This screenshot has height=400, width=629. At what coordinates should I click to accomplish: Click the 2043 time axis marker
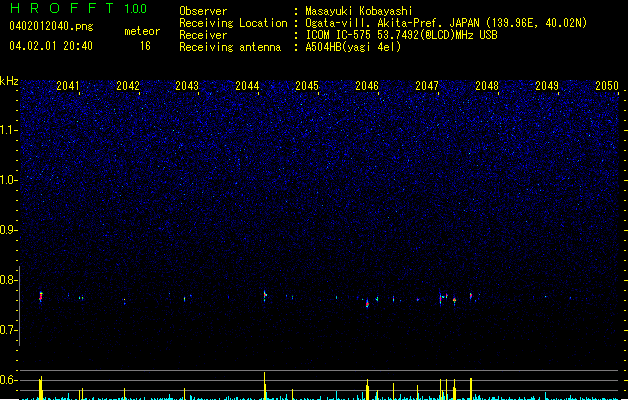[187, 86]
